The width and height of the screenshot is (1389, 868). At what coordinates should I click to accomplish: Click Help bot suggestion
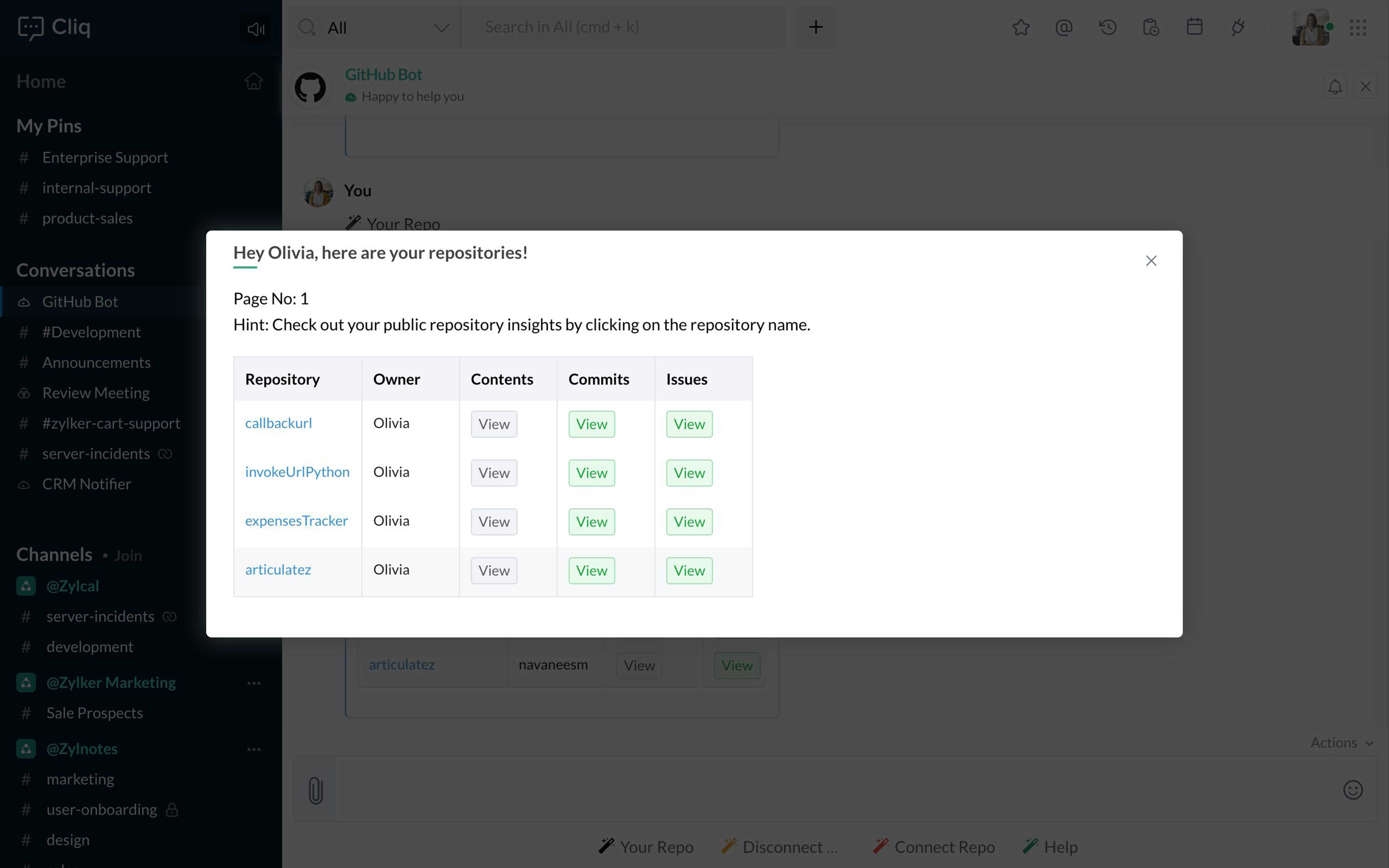pyautogui.click(x=1050, y=847)
